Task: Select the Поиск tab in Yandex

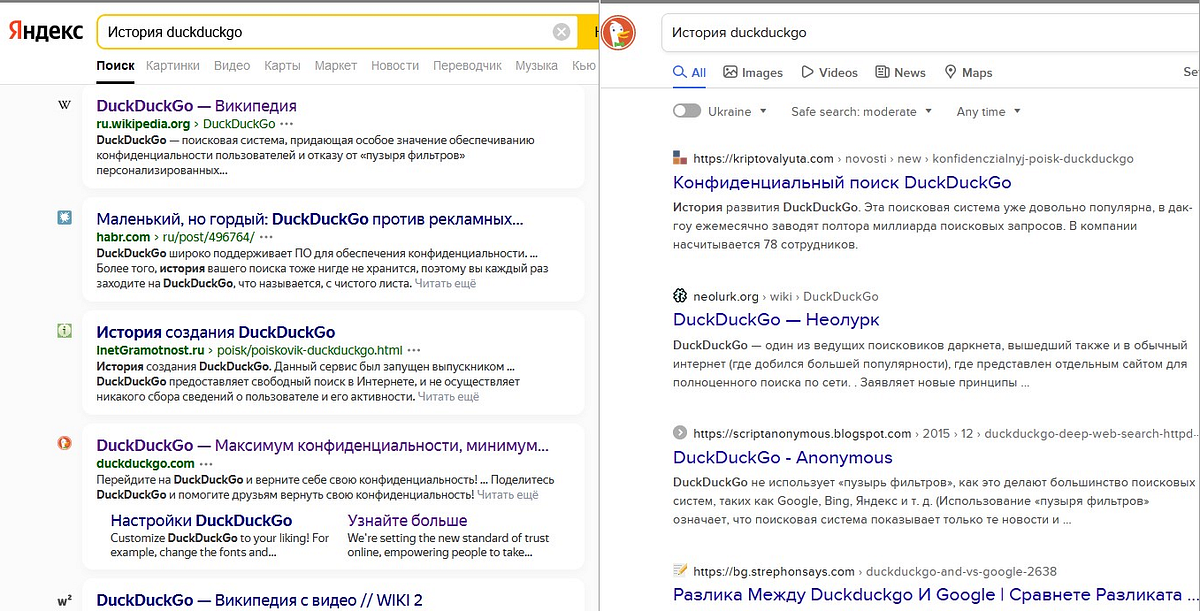Action: coord(116,66)
